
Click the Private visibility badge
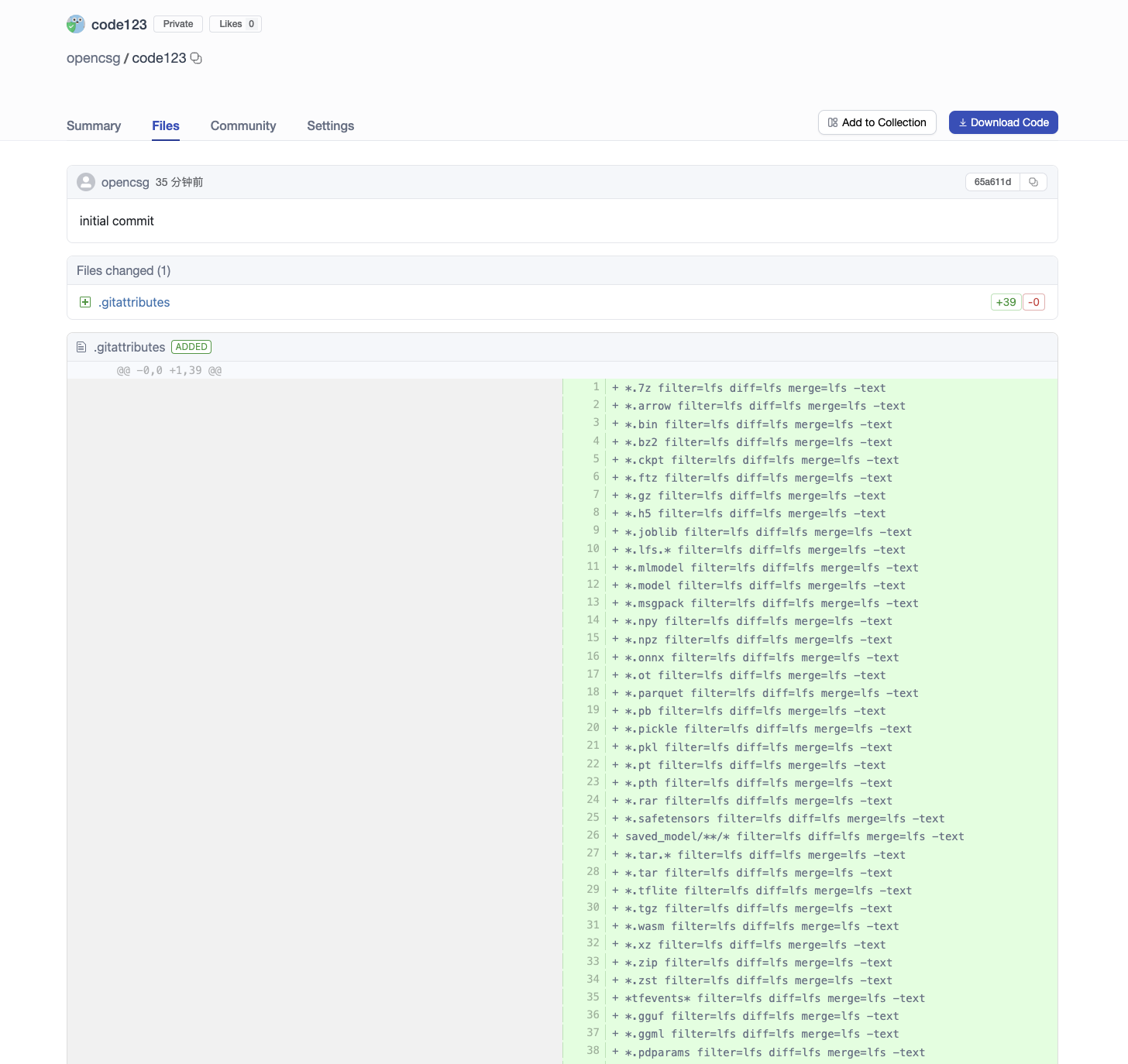point(178,24)
